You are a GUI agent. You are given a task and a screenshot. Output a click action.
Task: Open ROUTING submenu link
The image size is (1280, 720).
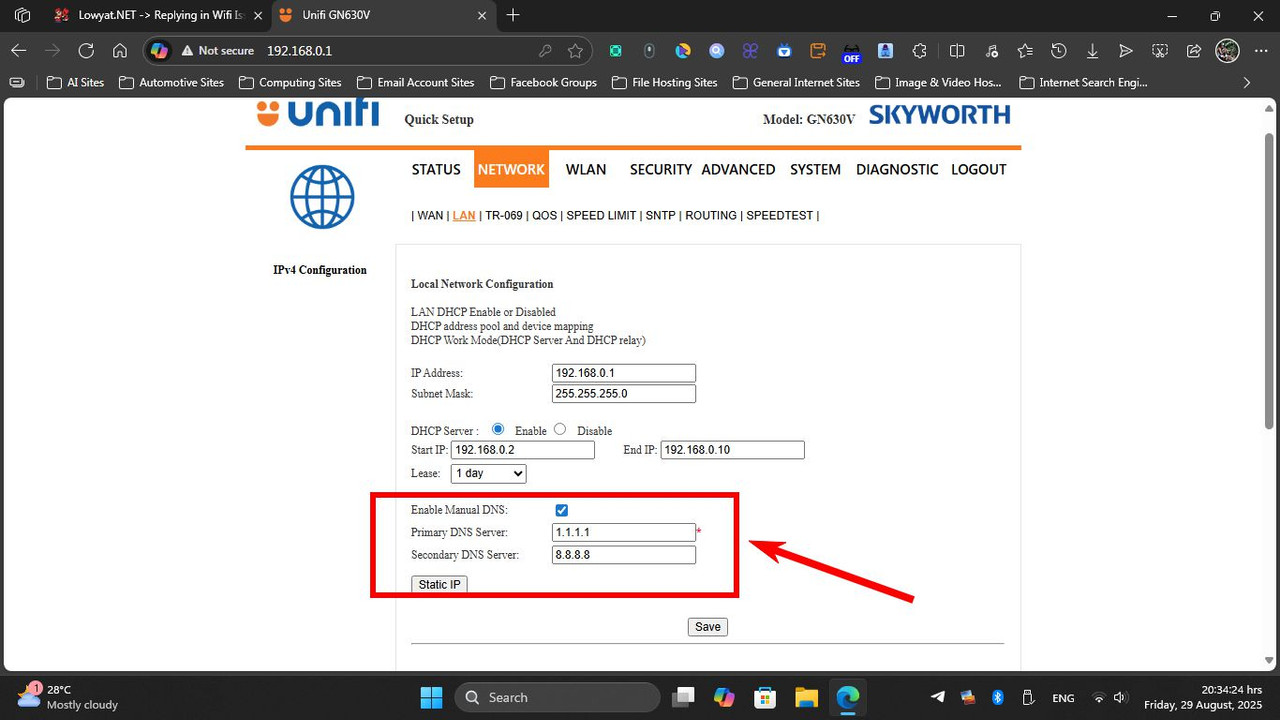tap(711, 215)
